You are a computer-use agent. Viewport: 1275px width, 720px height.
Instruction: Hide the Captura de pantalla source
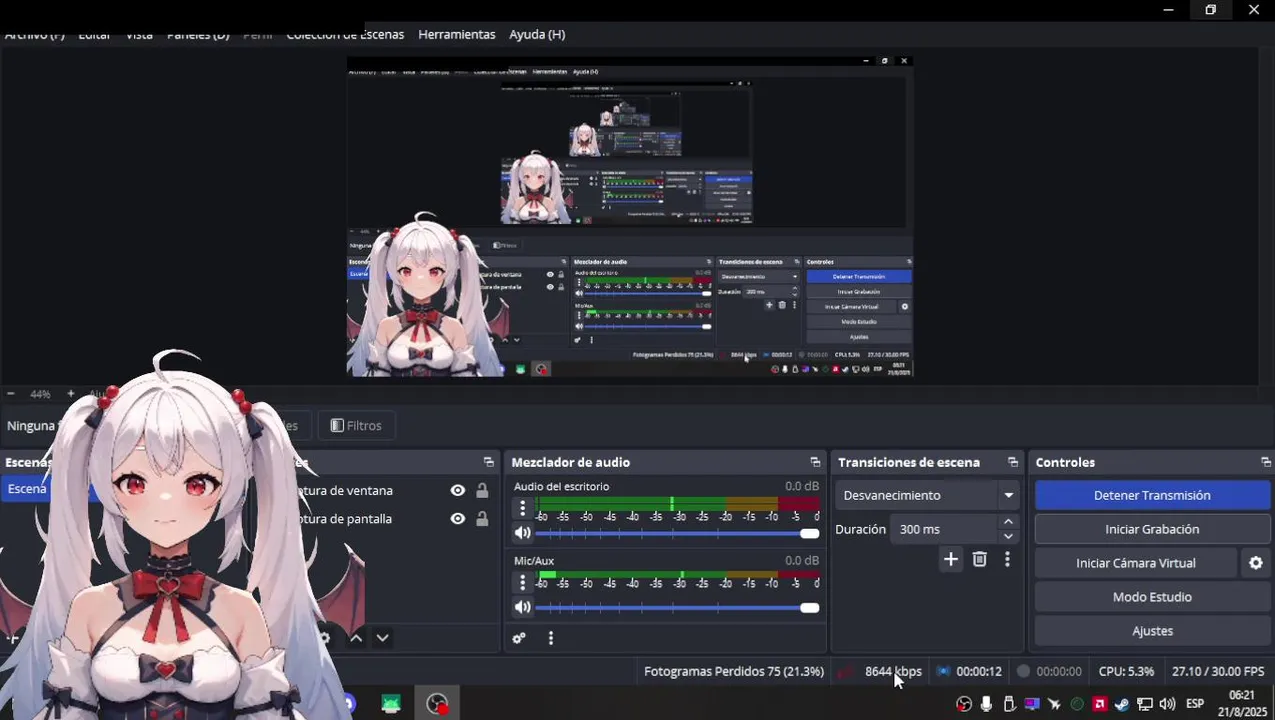(457, 519)
